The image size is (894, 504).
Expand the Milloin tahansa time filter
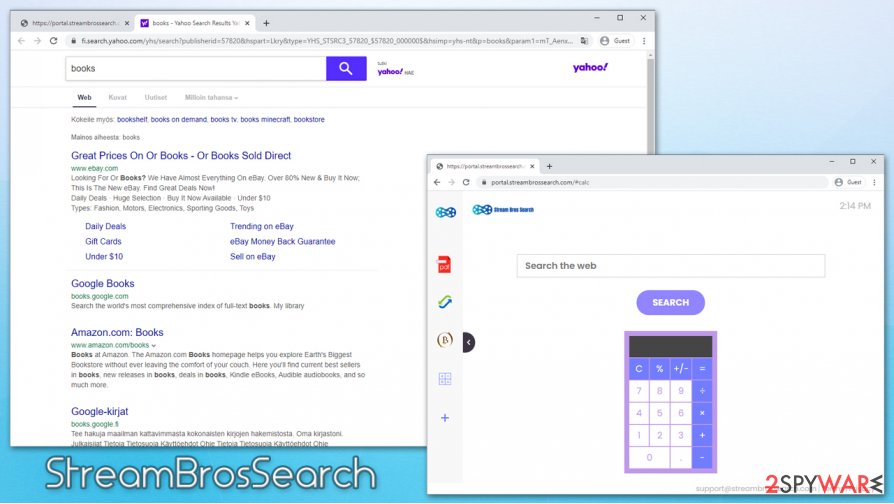coord(212,97)
